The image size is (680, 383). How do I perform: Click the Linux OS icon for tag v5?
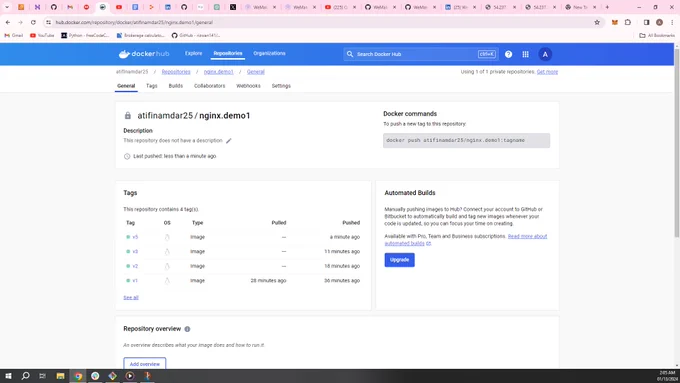coord(167,237)
